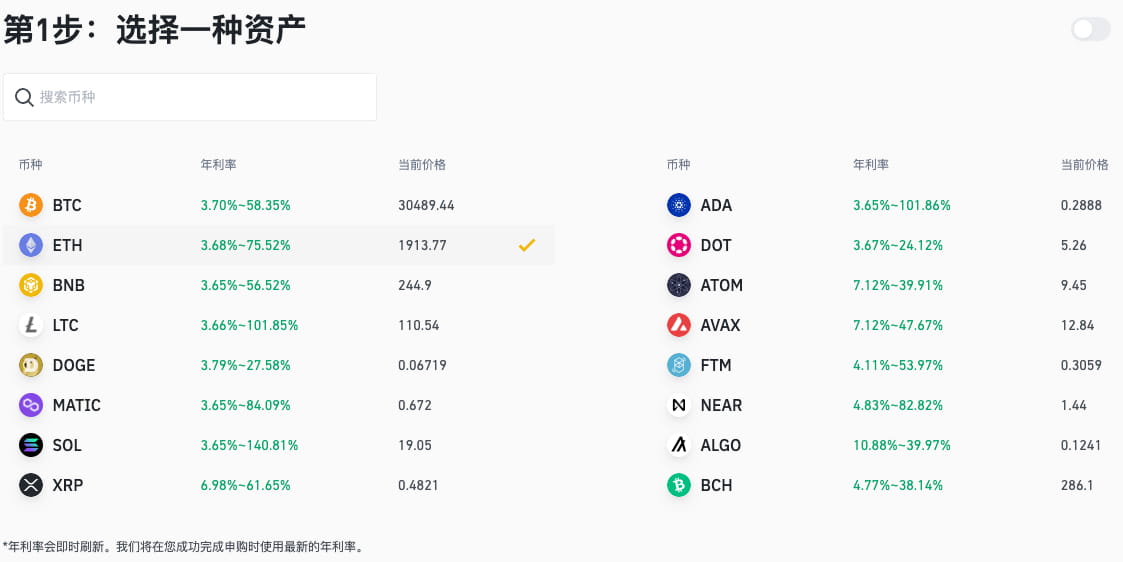The width and height of the screenshot is (1123, 562).
Task: Choose XRP from the asset list
Action: pos(68,485)
